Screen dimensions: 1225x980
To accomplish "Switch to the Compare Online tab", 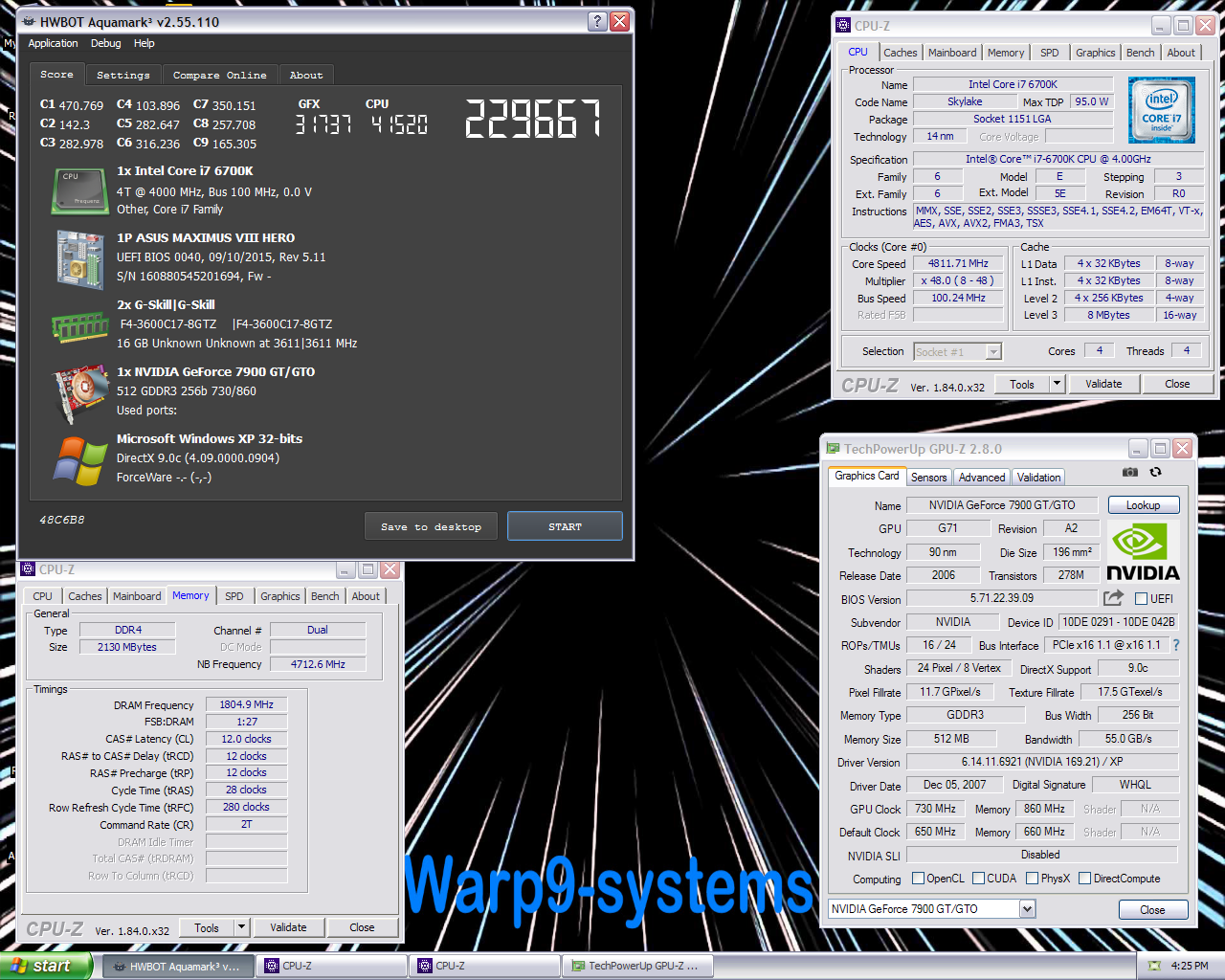I will click(x=220, y=75).
